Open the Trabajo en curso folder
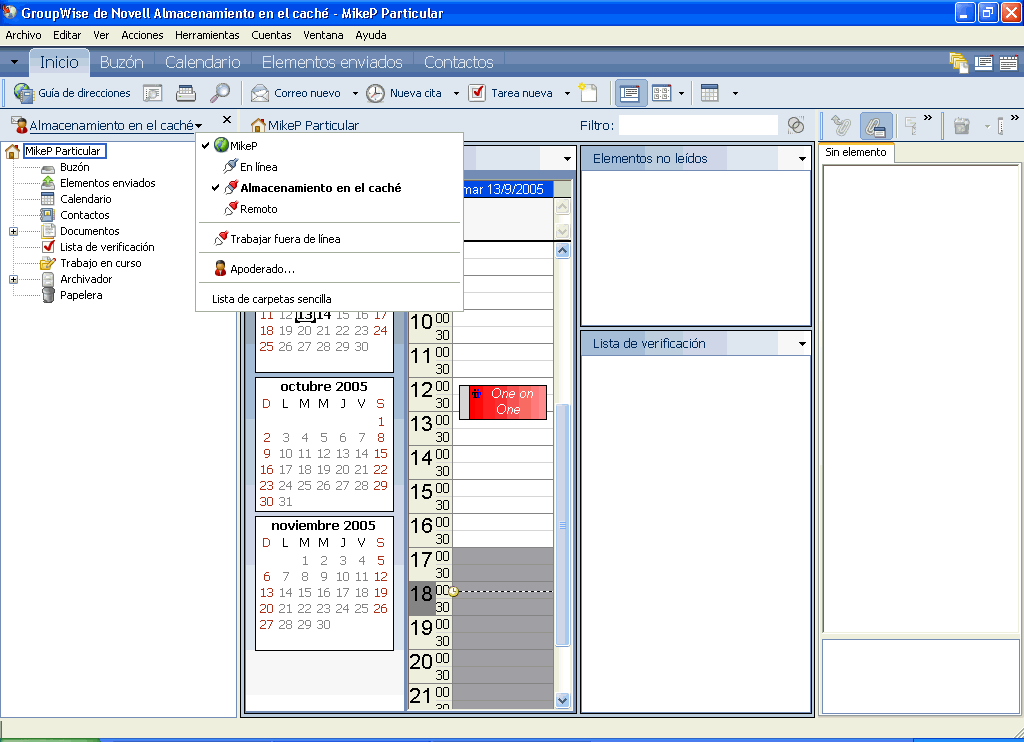 (x=101, y=263)
